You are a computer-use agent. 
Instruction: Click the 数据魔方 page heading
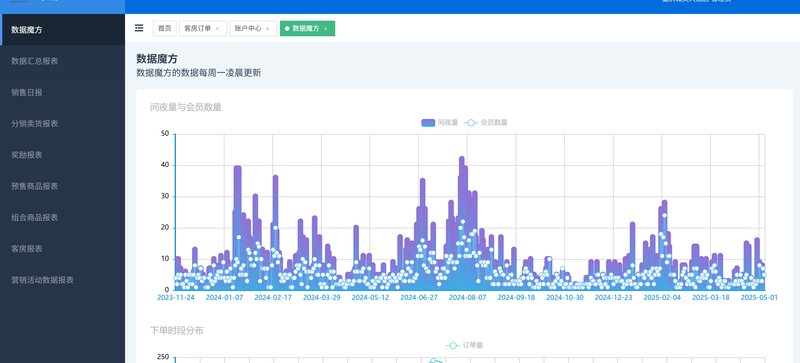(x=157, y=59)
